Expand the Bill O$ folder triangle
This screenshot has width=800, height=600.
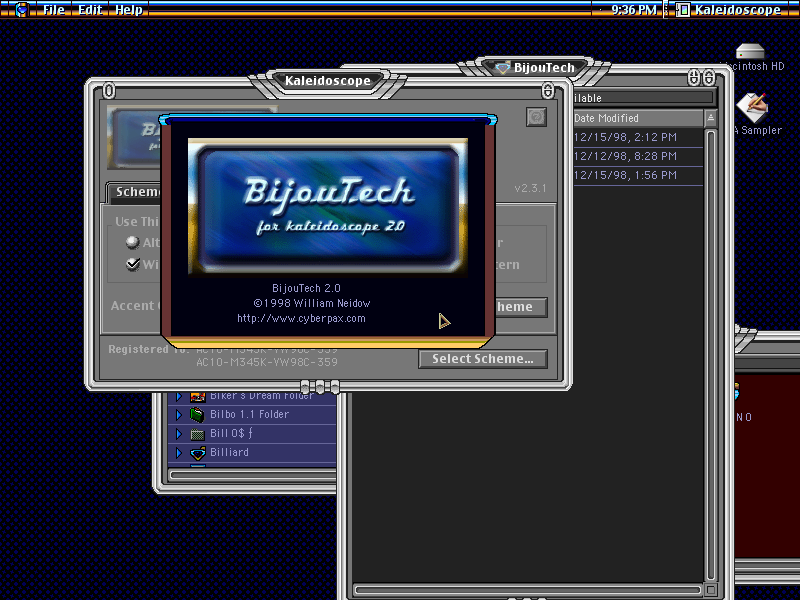click(179, 434)
